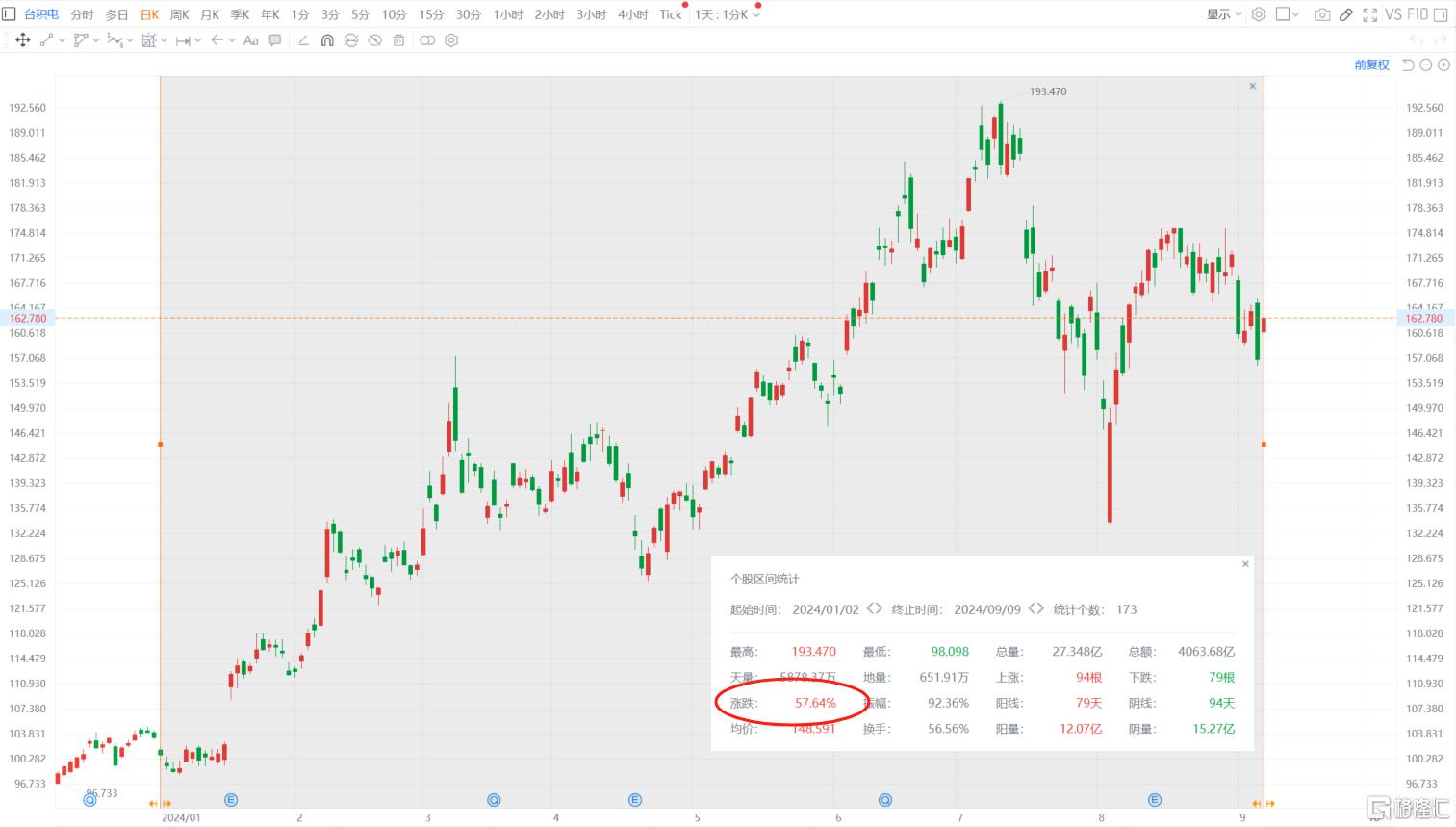Screen dimensions: 1456x827
Task: Click the Q marker below the January candles
Action: pos(90,800)
